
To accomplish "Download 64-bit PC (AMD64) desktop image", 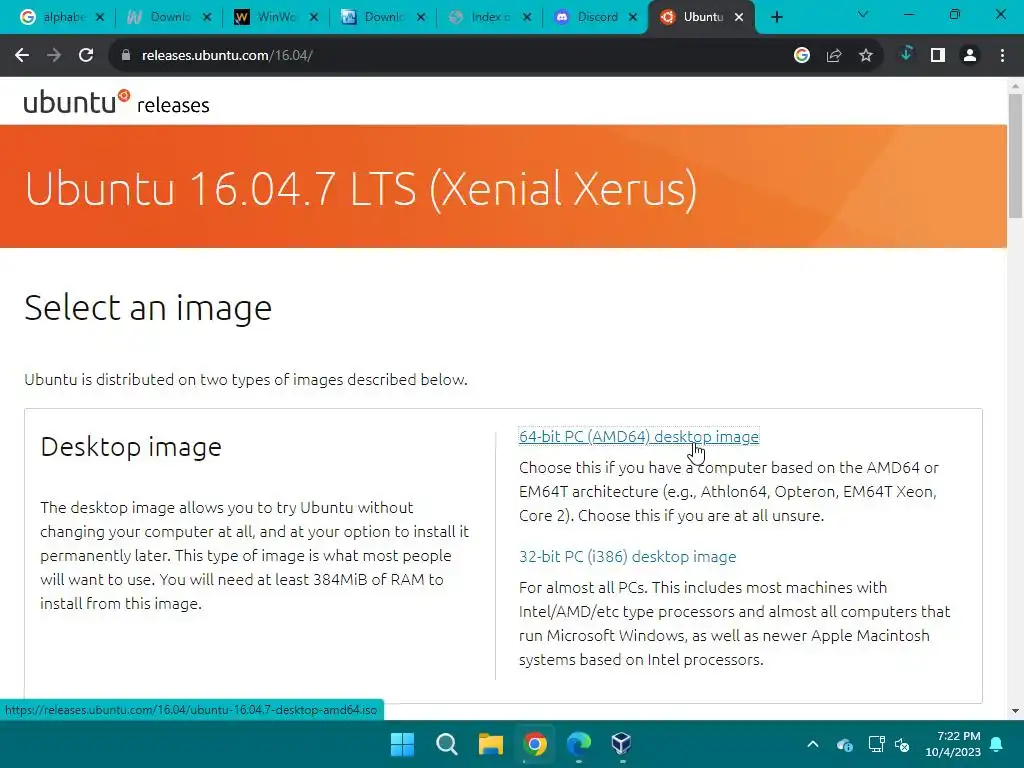I will pos(639,436).
